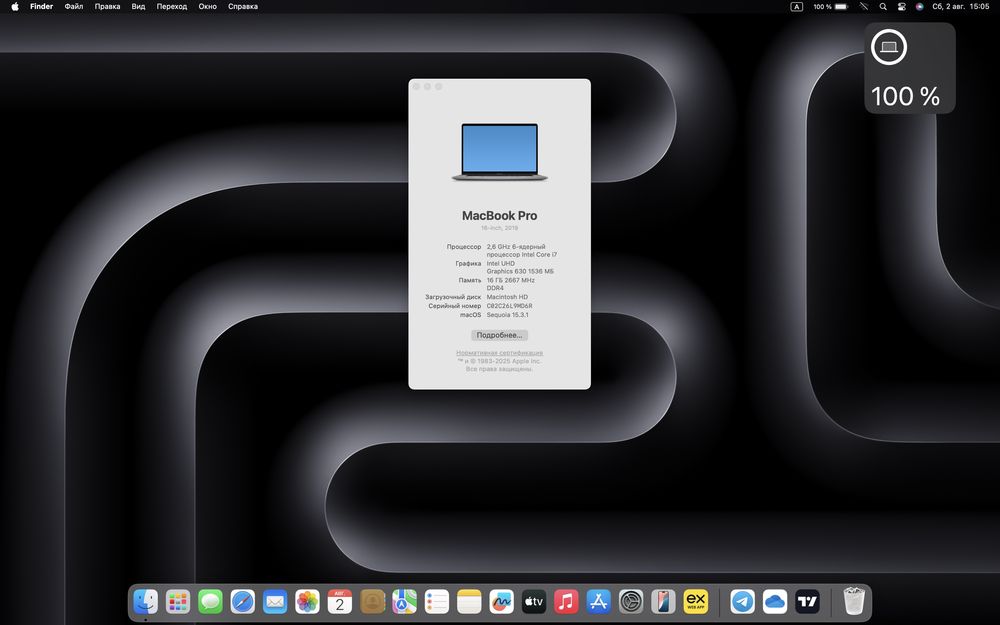The height and width of the screenshot is (625, 1000).
Task: Open the Trash in the Dock
Action: click(x=854, y=601)
